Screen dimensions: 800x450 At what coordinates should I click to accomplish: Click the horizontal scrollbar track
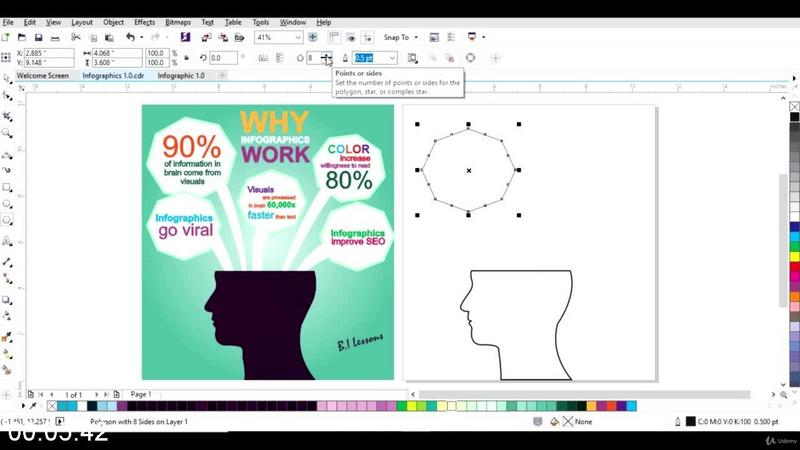click(584, 394)
